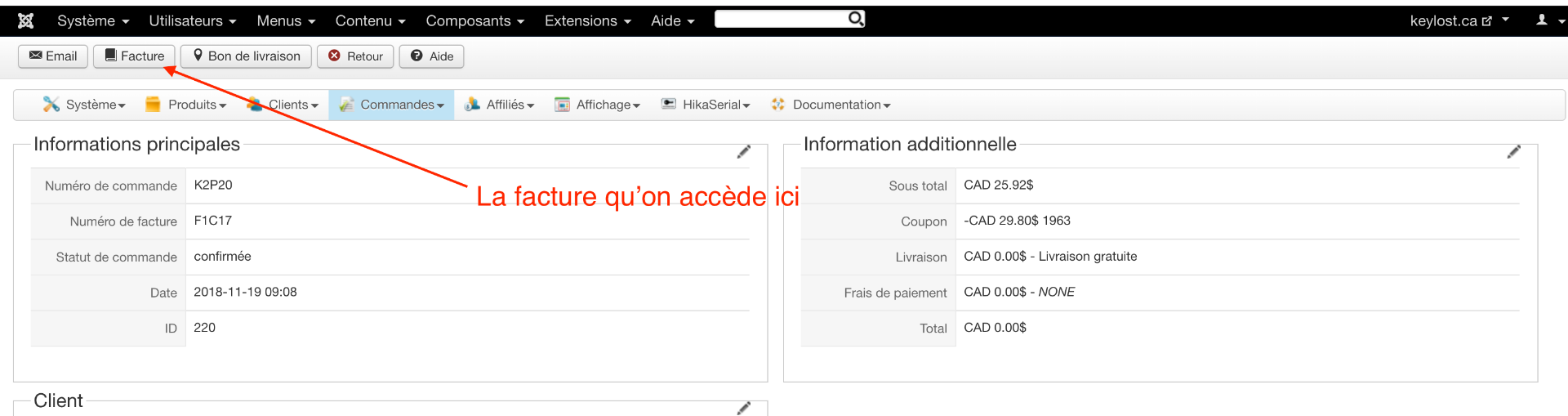Open the Composants top menu
This screenshot has height=416, width=1568.
point(474,21)
